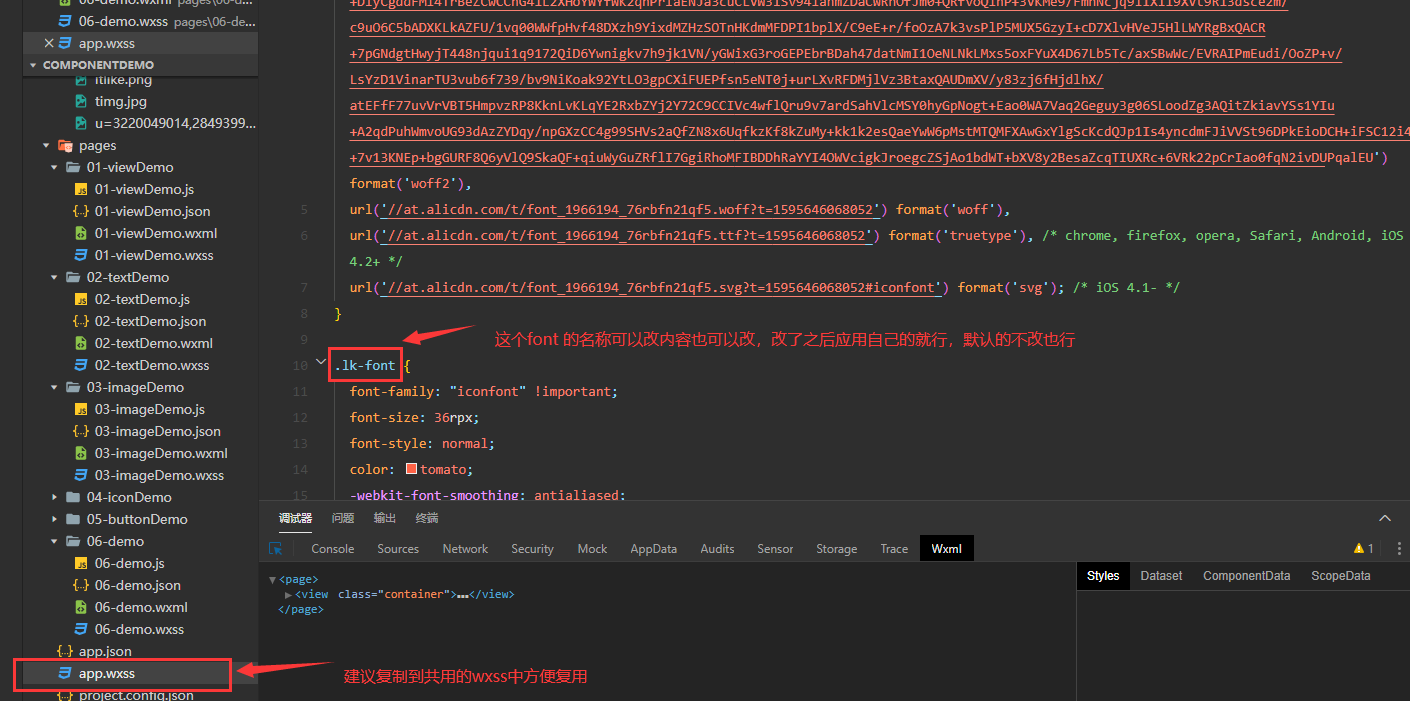Click the pages folder icon
The image size is (1410, 701).
click(66, 145)
